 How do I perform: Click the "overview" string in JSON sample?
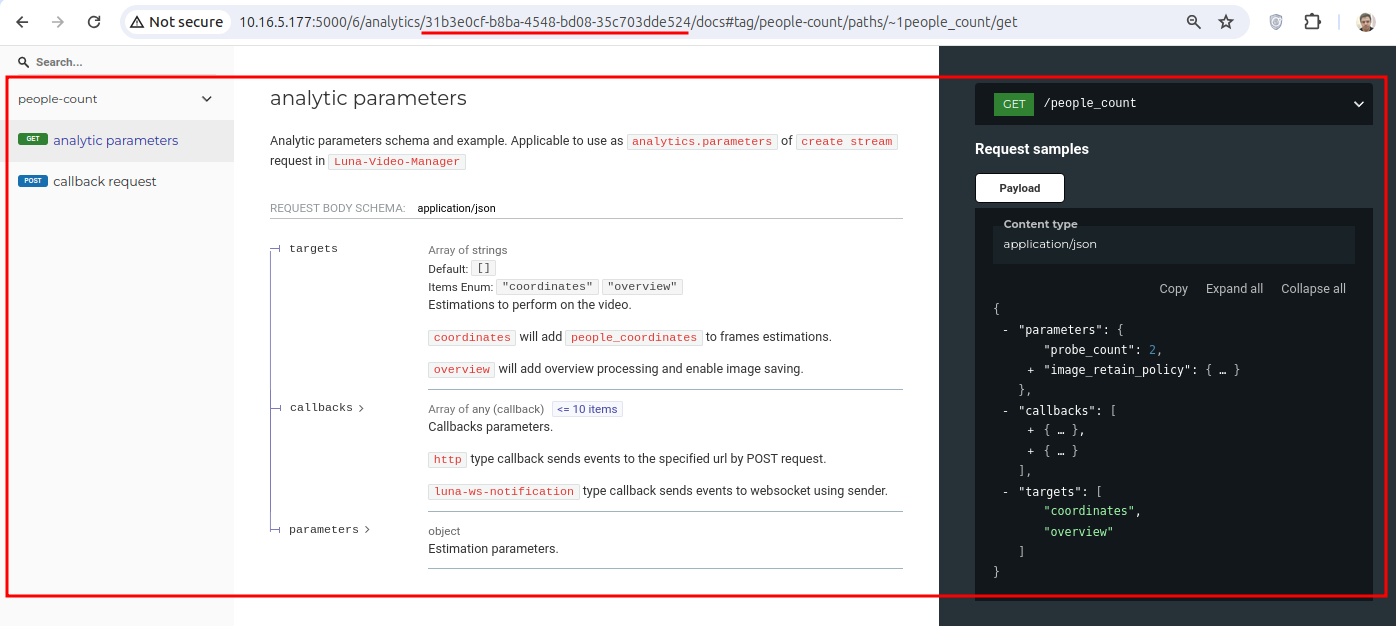[1078, 532]
